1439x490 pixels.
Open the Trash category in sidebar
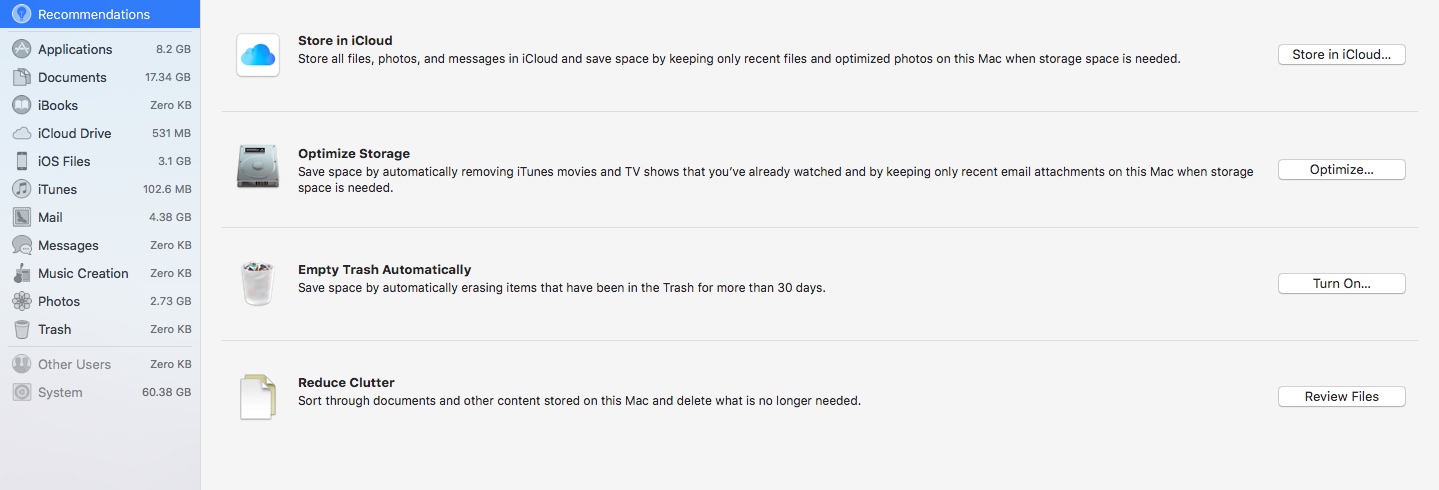pyautogui.click(x=100, y=329)
